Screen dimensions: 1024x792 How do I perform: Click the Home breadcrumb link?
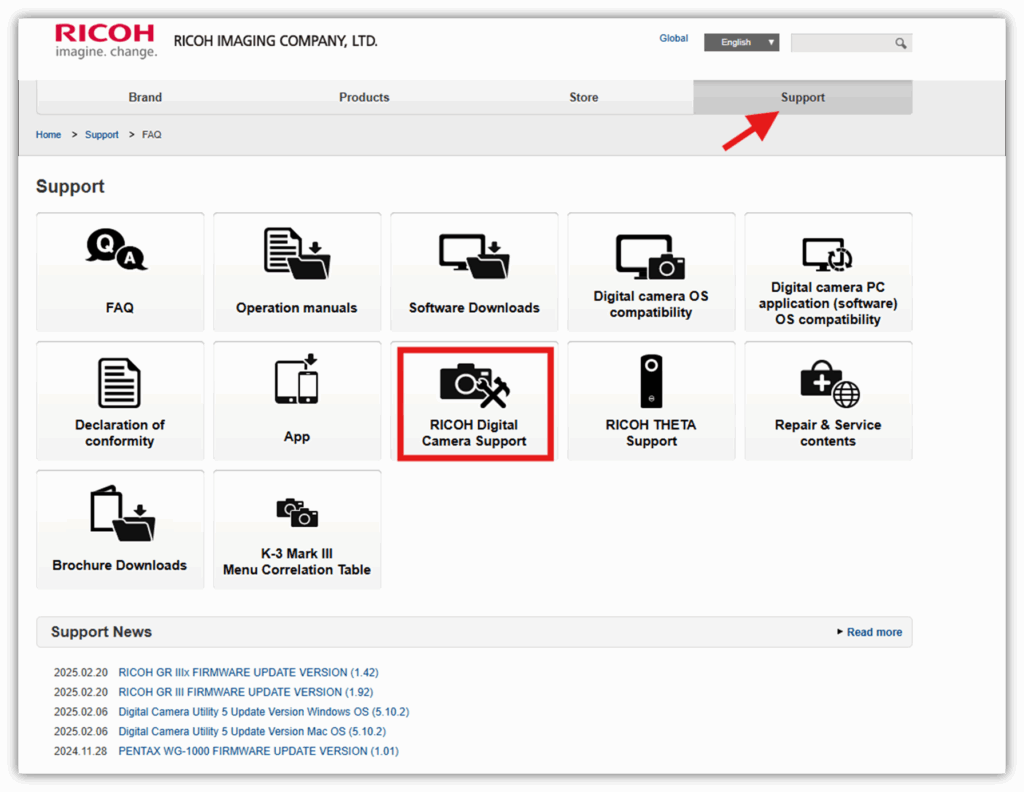pos(48,134)
